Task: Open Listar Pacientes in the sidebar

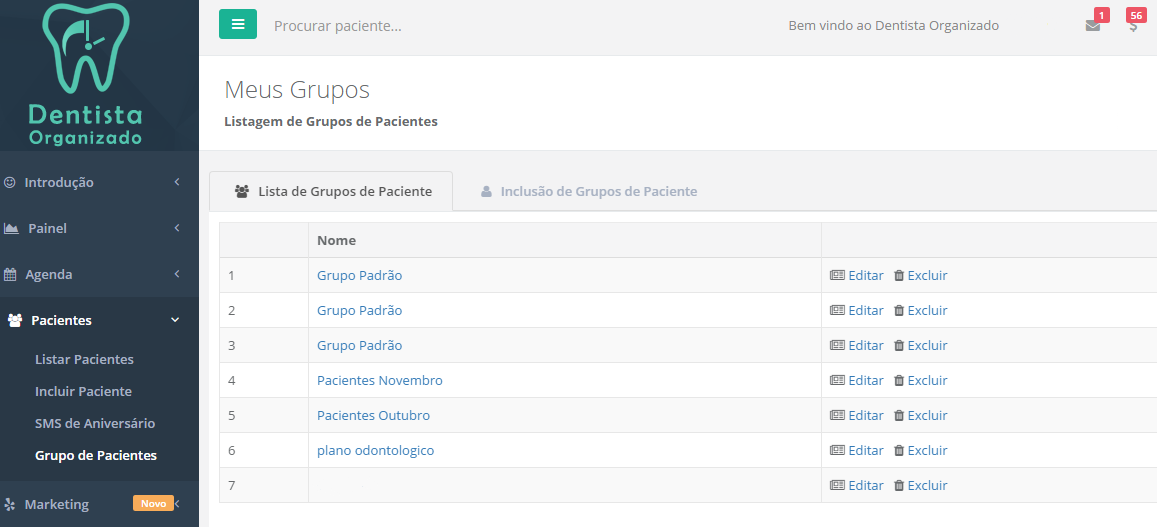Action: (84, 359)
